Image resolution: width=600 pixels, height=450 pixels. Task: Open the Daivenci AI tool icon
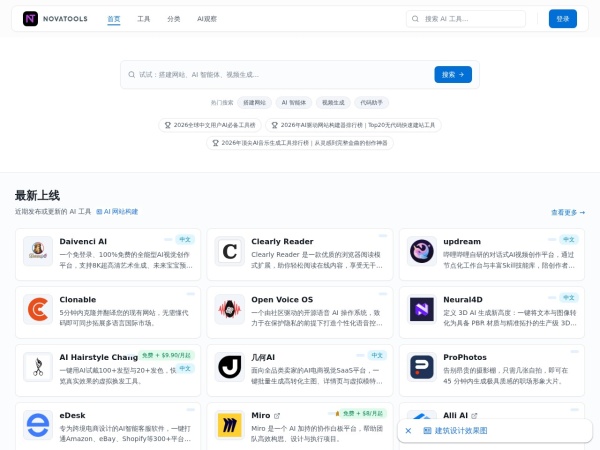coord(38,251)
